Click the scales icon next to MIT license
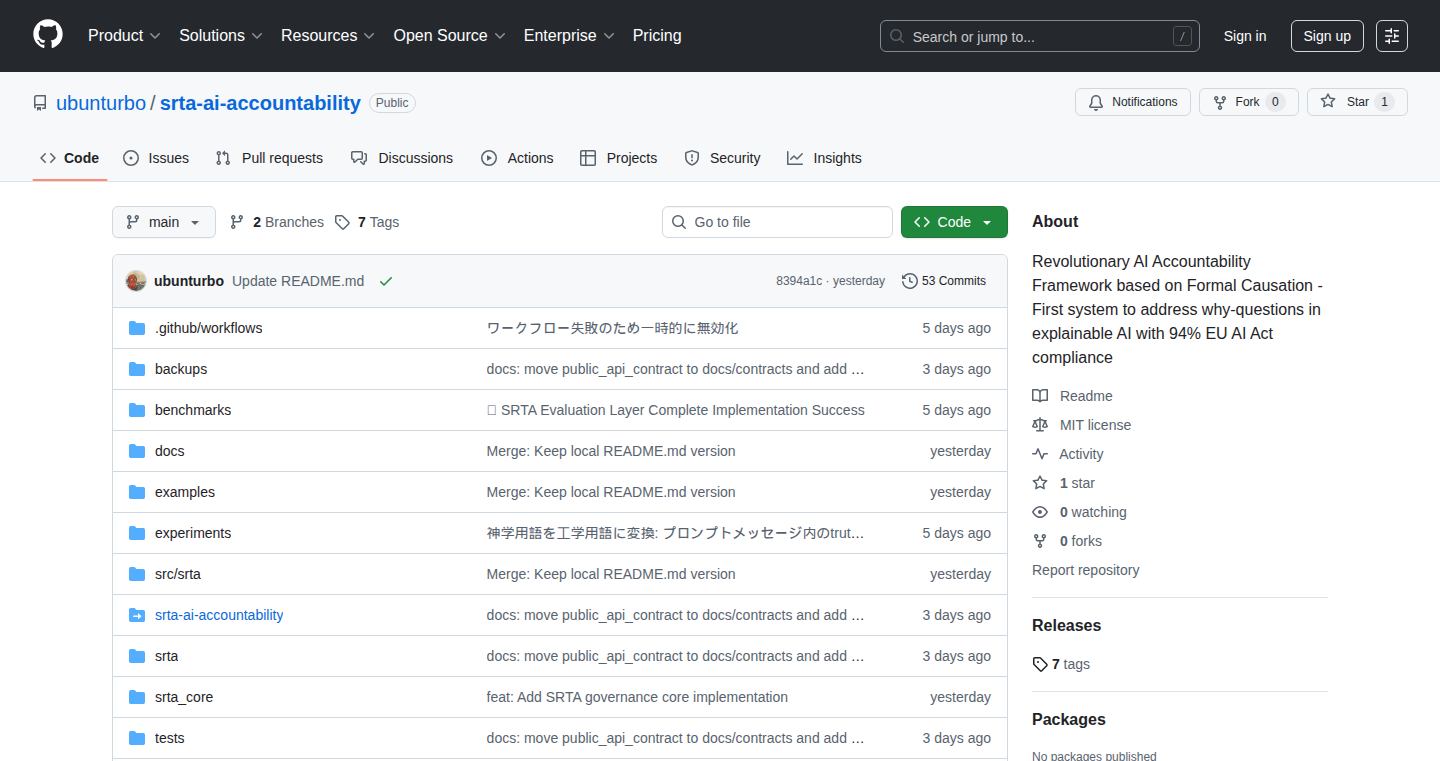 click(1040, 425)
